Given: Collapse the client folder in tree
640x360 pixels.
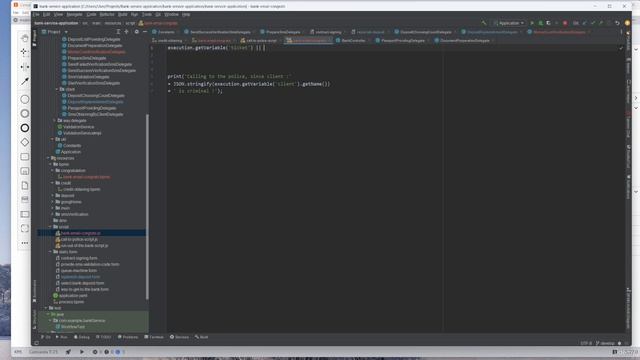Looking at the screenshot, I should (57, 89).
